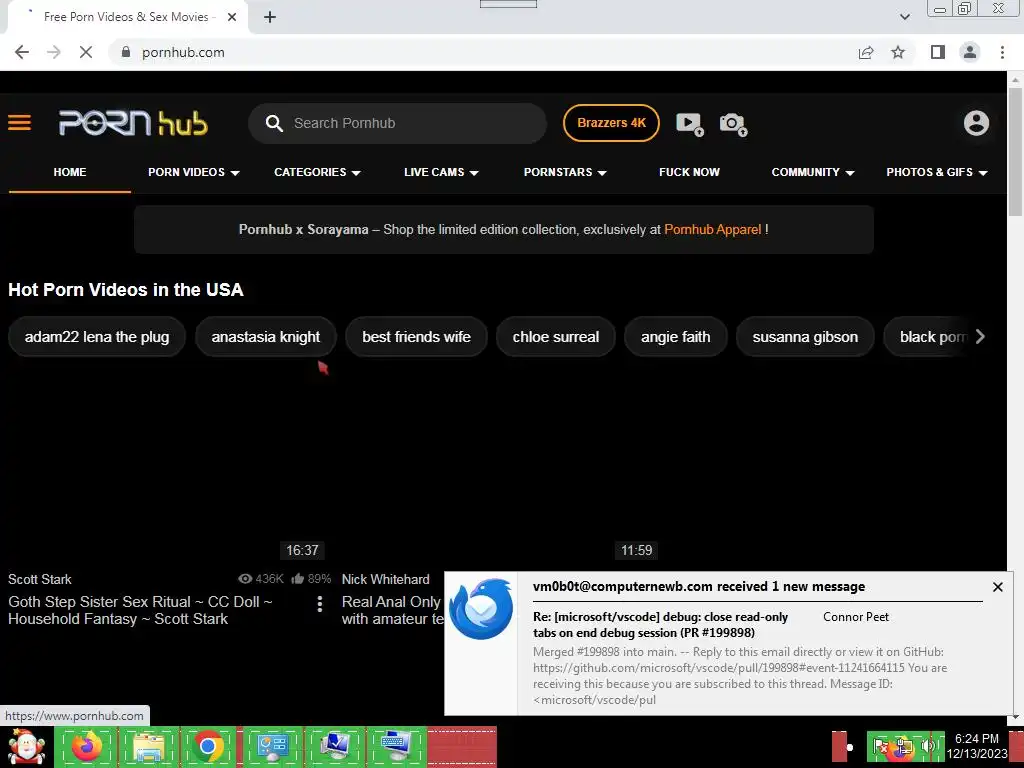Click the browser forward arrow
1024x768 pixels.
point(54,52)
